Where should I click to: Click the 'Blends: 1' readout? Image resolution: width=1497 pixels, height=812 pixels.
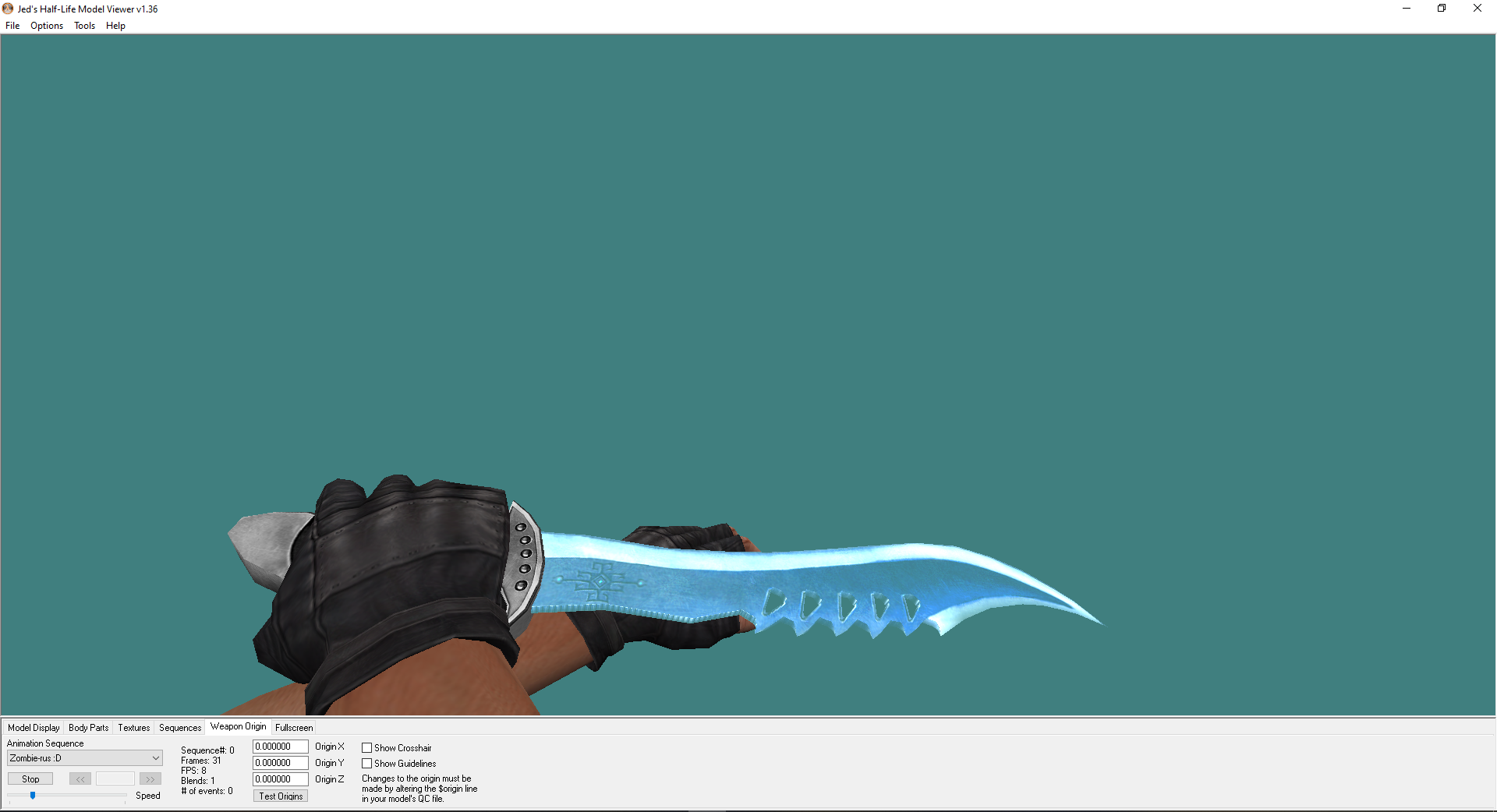[198, 781]
